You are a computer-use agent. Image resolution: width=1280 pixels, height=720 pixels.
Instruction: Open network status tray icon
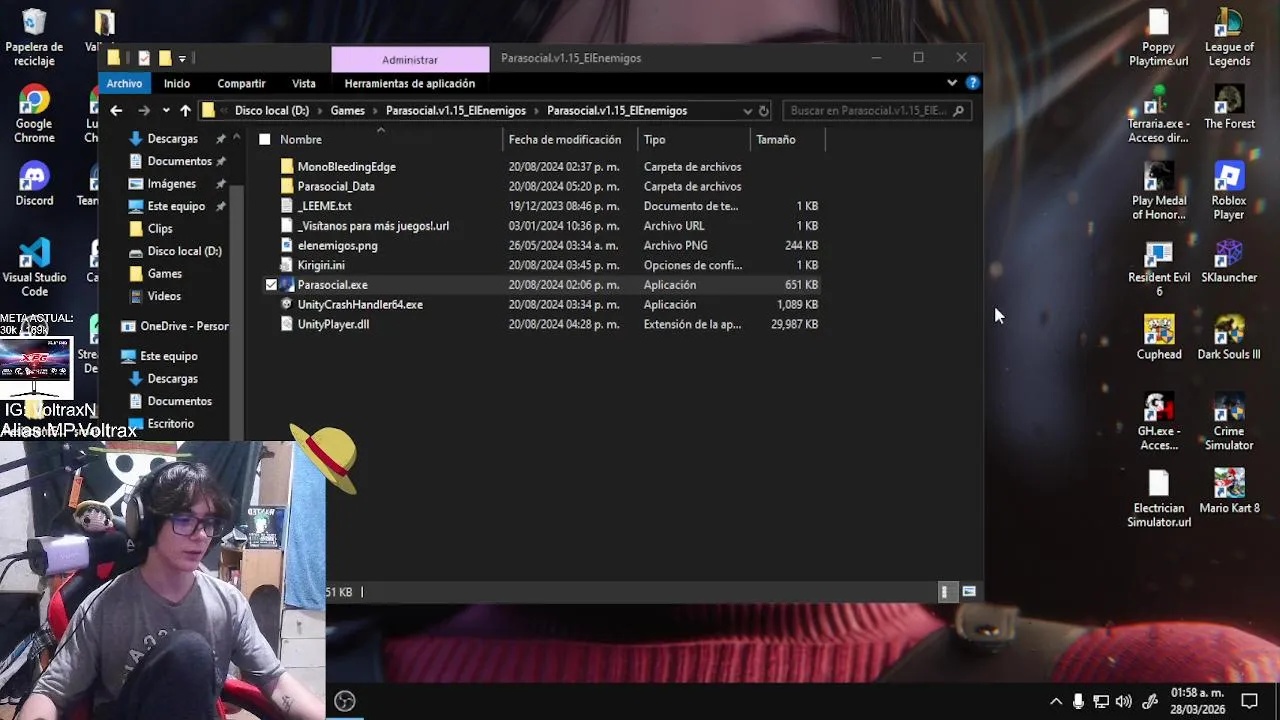(x=1101, y=702)
